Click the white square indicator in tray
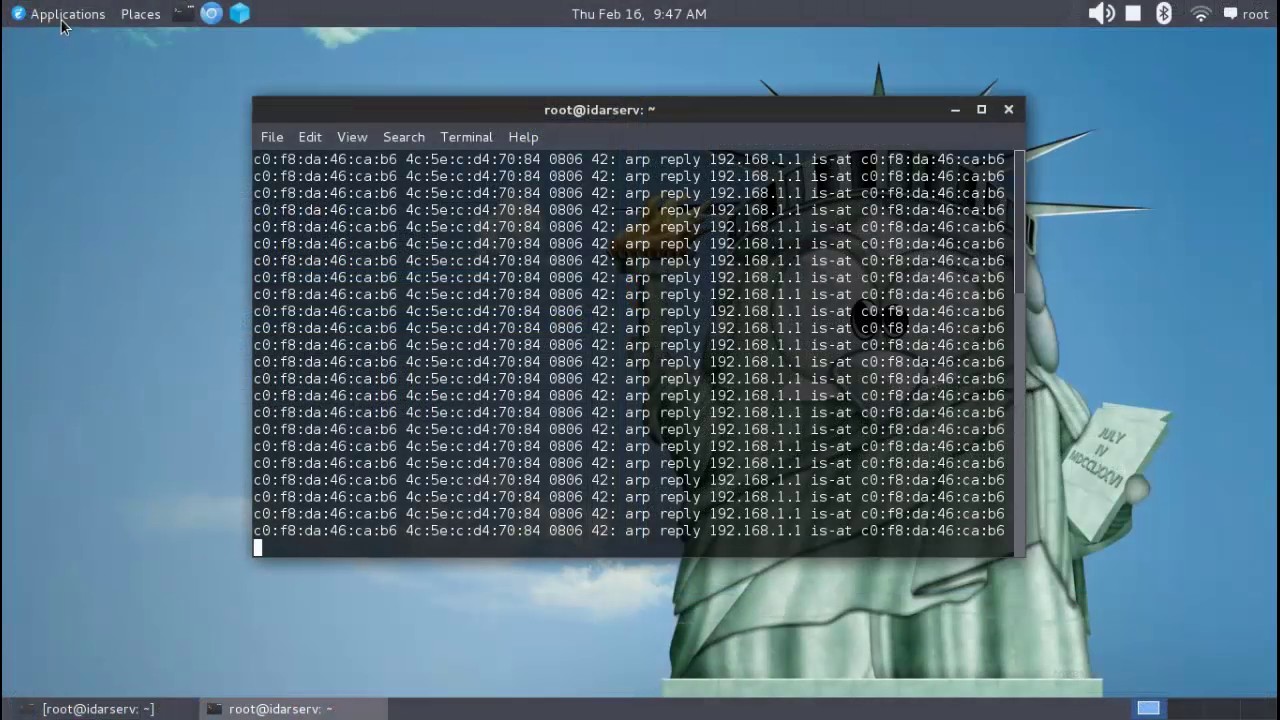This screenshot has width=1280, height=720. pyautogui.click(x=1133, y=14)
